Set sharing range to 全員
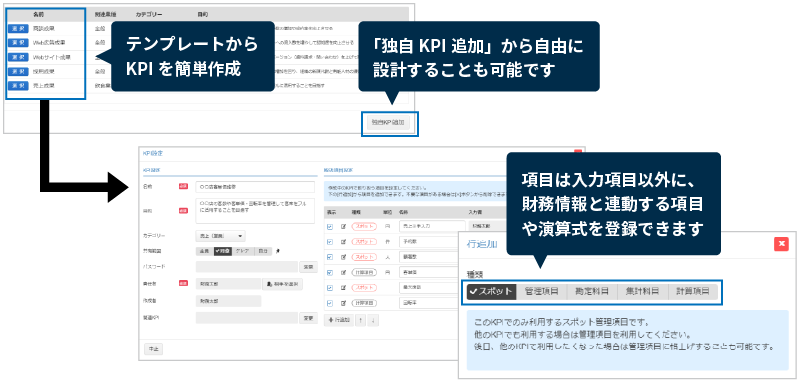The image size is (800, 380). [205, 251]
